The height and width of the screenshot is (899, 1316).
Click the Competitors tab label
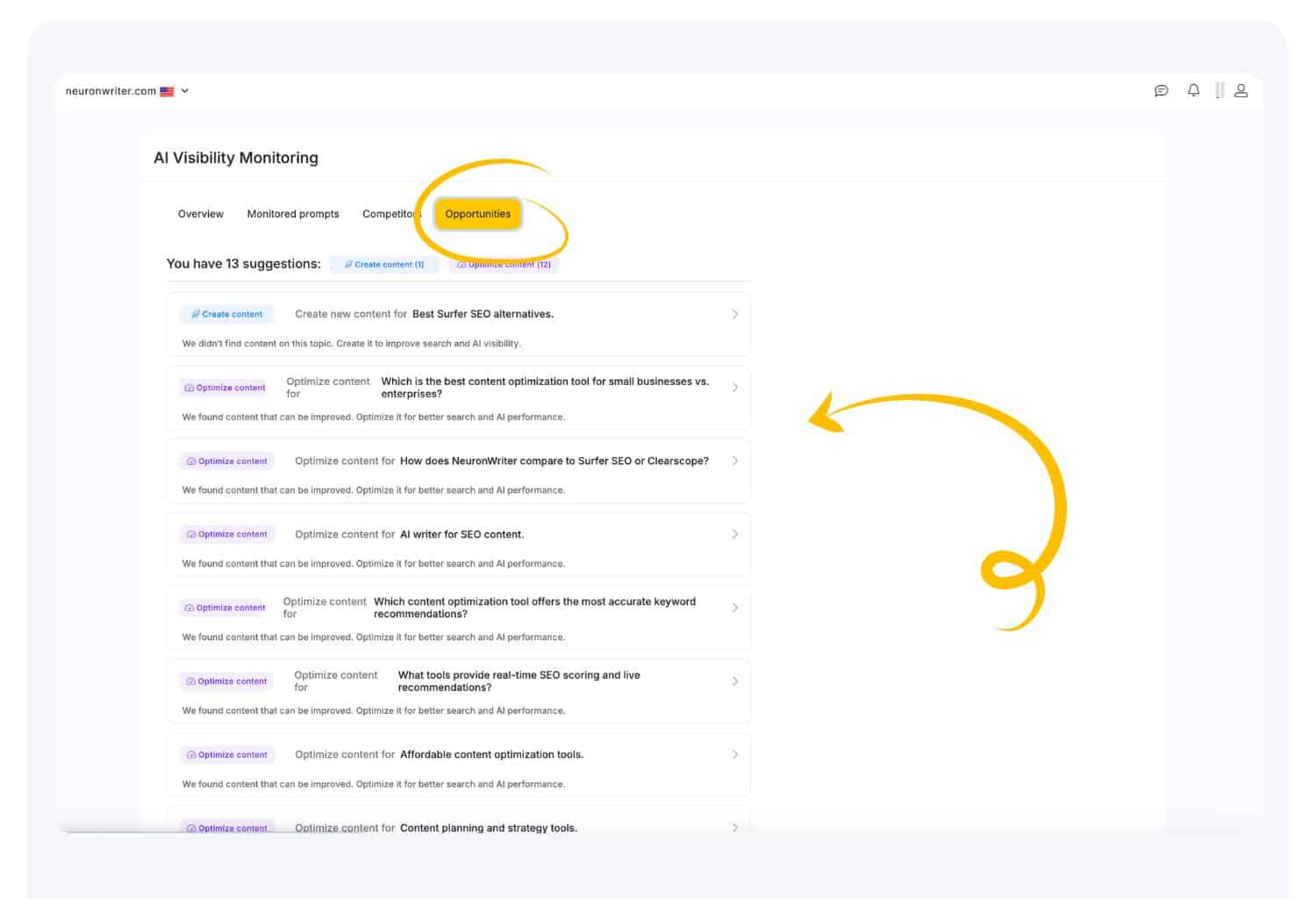tap(390, 213)
